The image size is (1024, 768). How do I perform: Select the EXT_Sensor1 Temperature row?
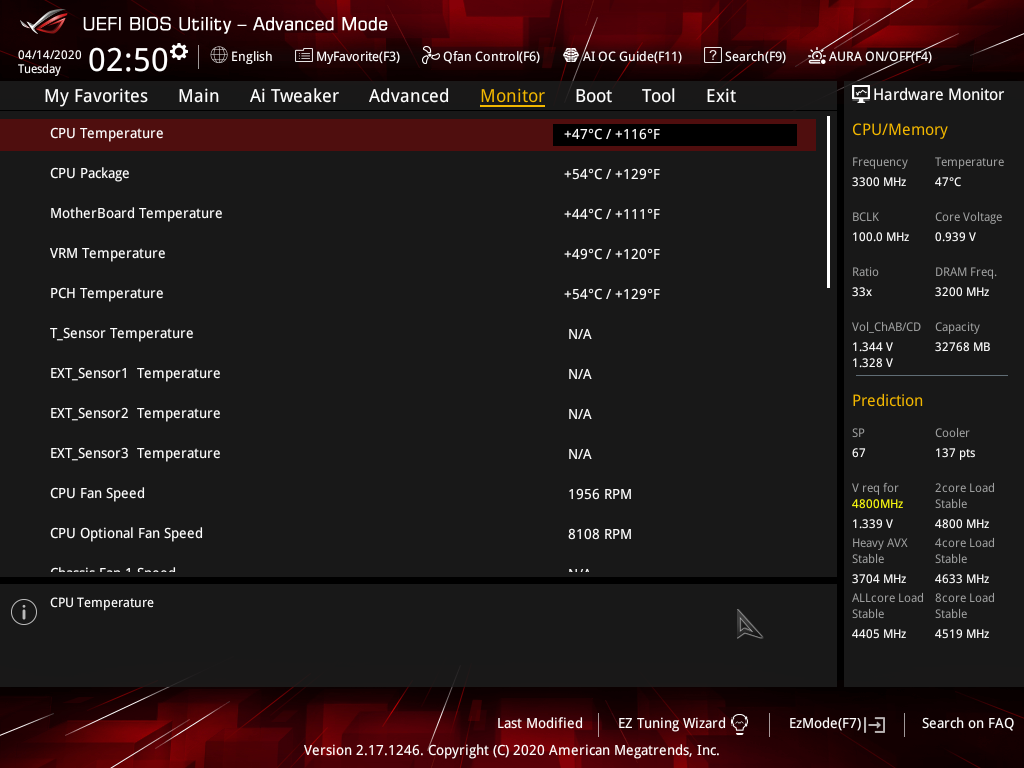(408, 374)
